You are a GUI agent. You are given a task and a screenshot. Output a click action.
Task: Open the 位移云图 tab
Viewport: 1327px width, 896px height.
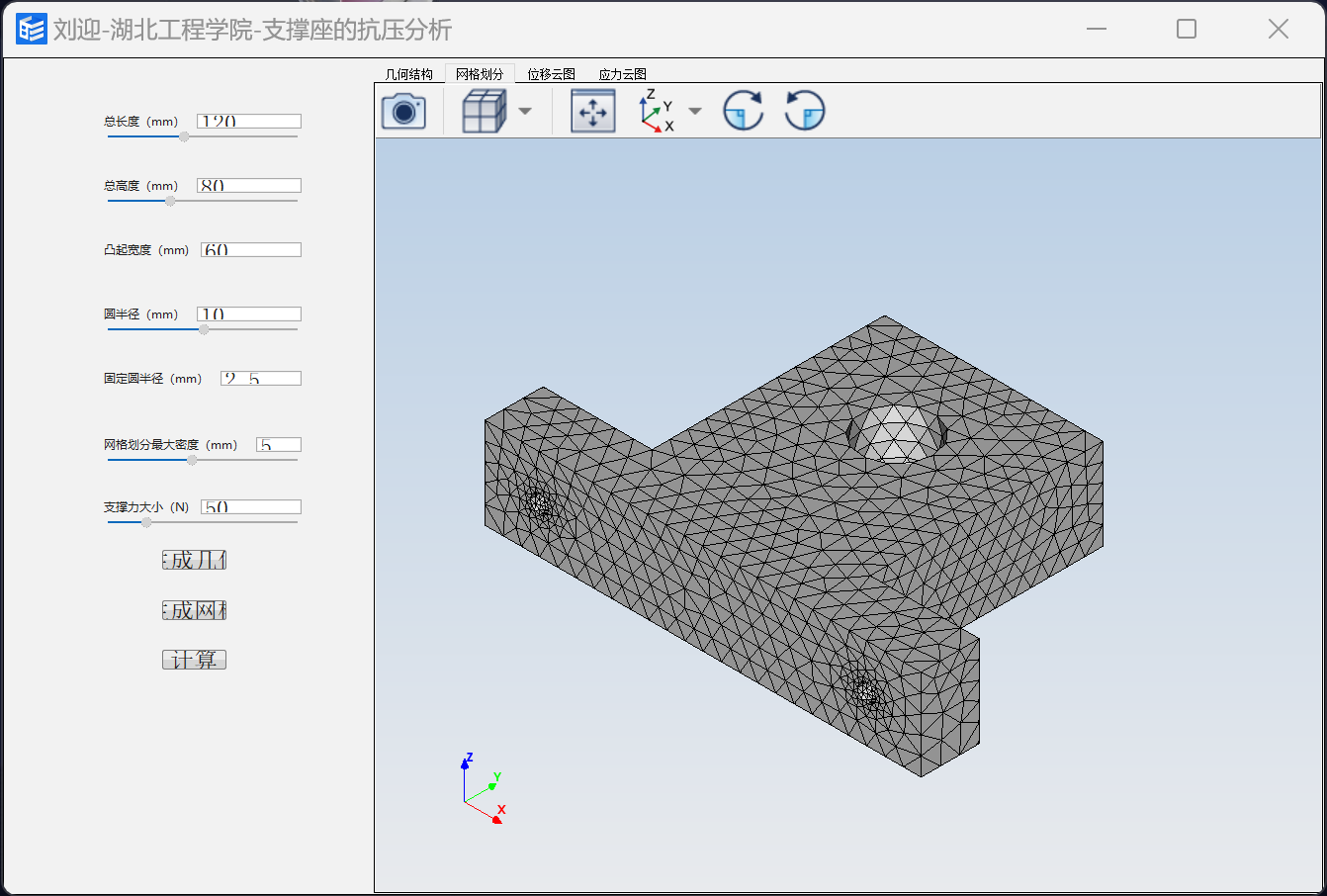[x=552, y=74]
